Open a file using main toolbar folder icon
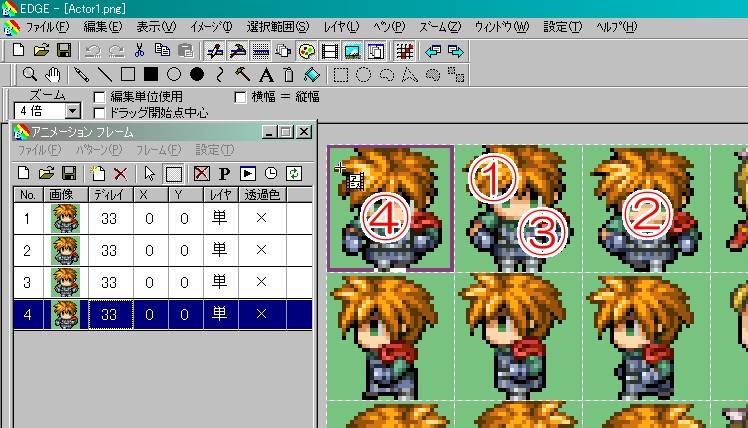Image resolution: width=748 pixels, height=428 pixels. tap(42, 51)
